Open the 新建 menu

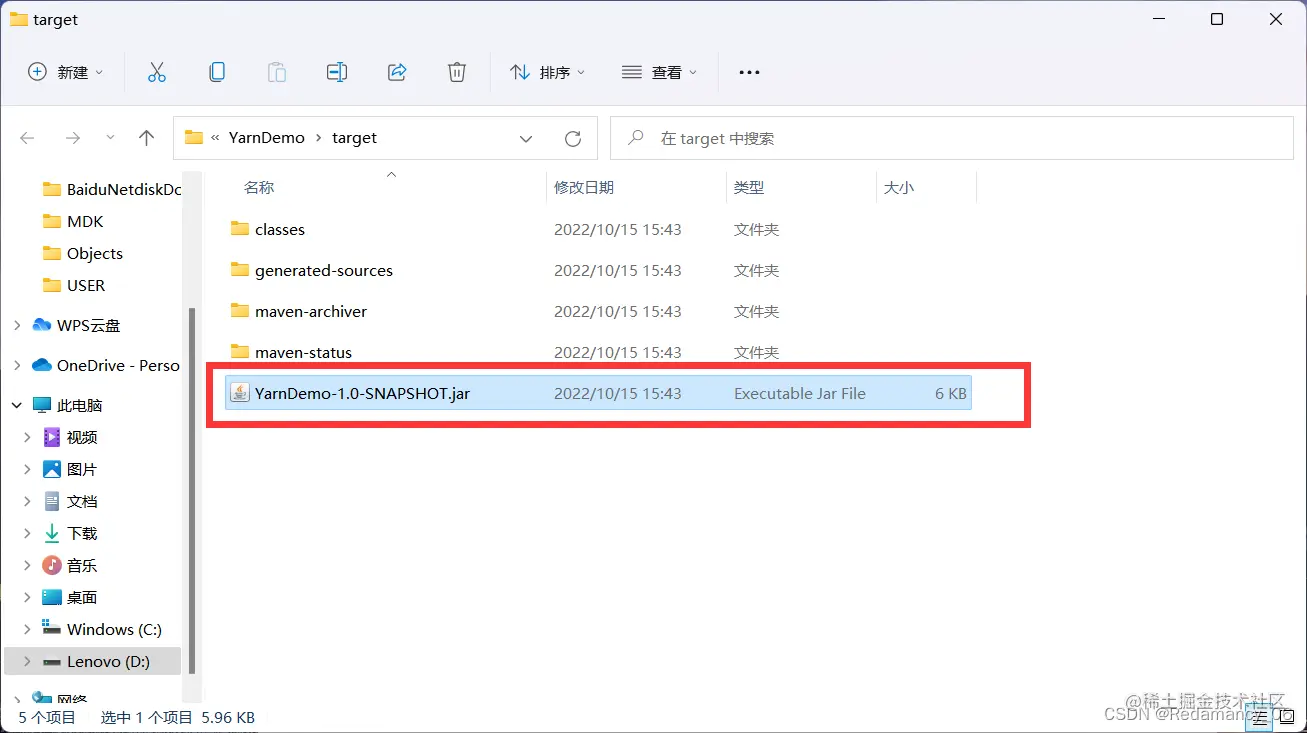[64, 71]
